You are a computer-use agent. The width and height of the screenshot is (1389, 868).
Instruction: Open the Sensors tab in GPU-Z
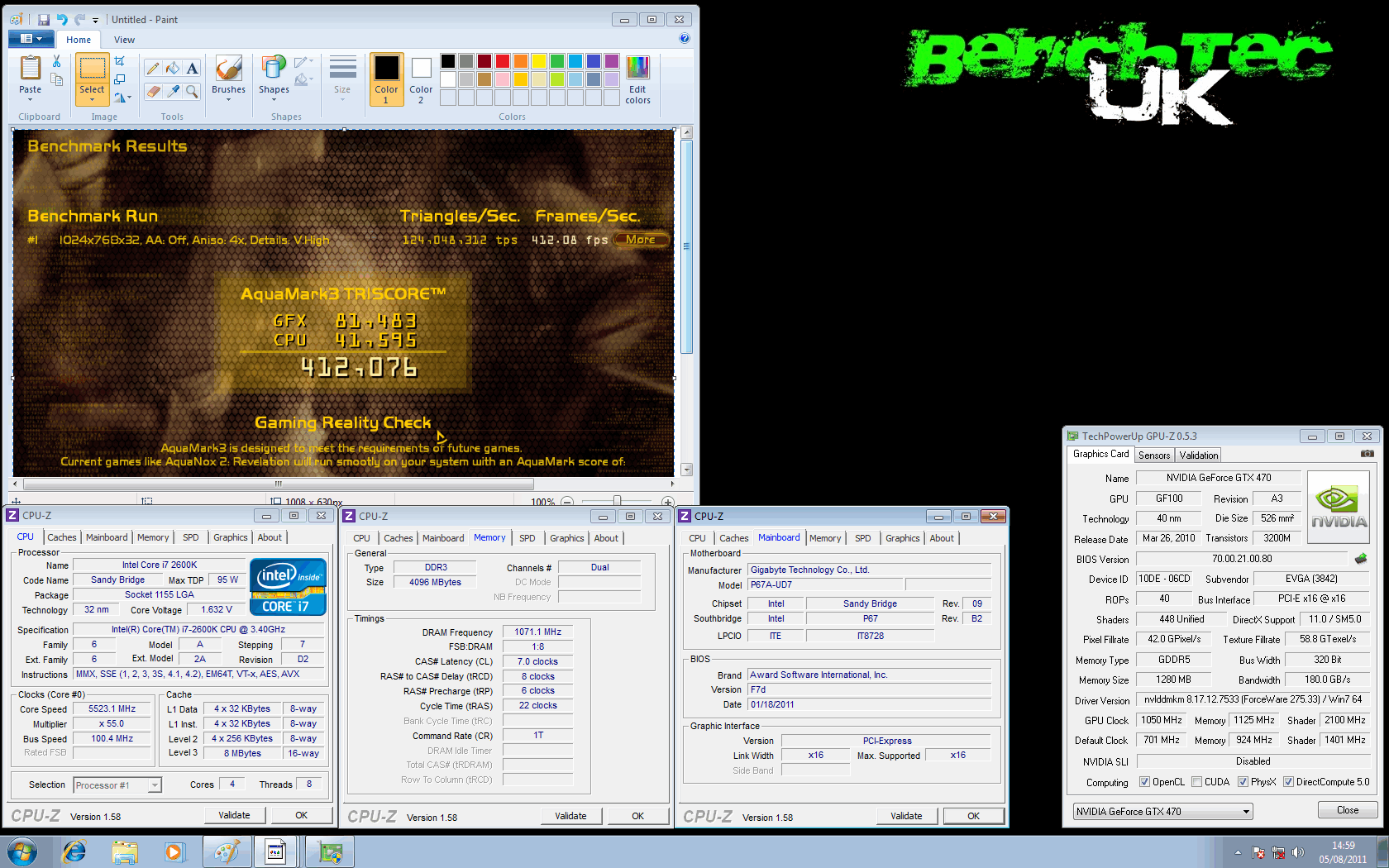pyautogui.click(x=1154, y=455)
